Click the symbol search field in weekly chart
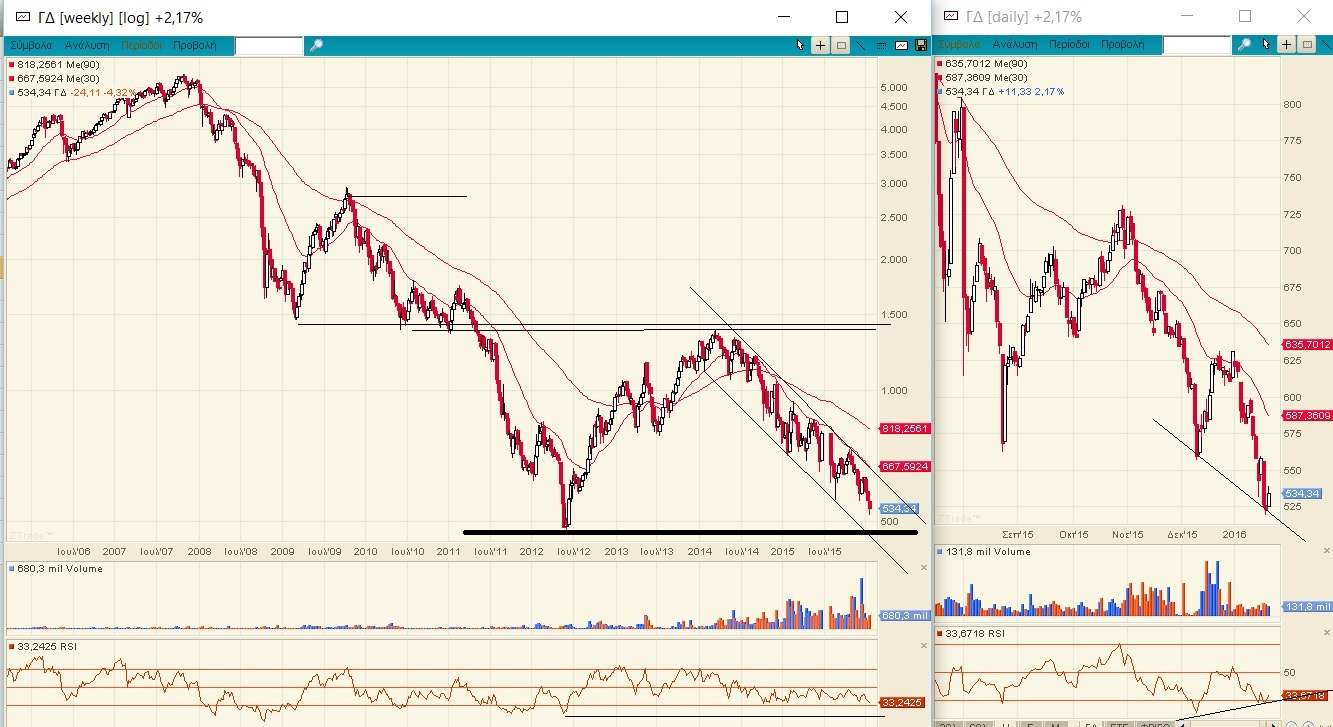 [268, 46]
